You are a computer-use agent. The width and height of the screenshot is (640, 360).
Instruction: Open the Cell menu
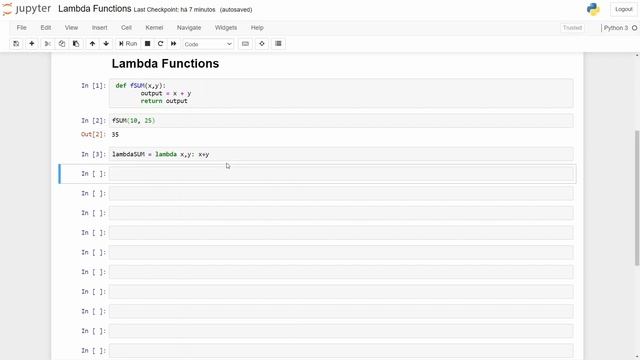tap(126, 28)
